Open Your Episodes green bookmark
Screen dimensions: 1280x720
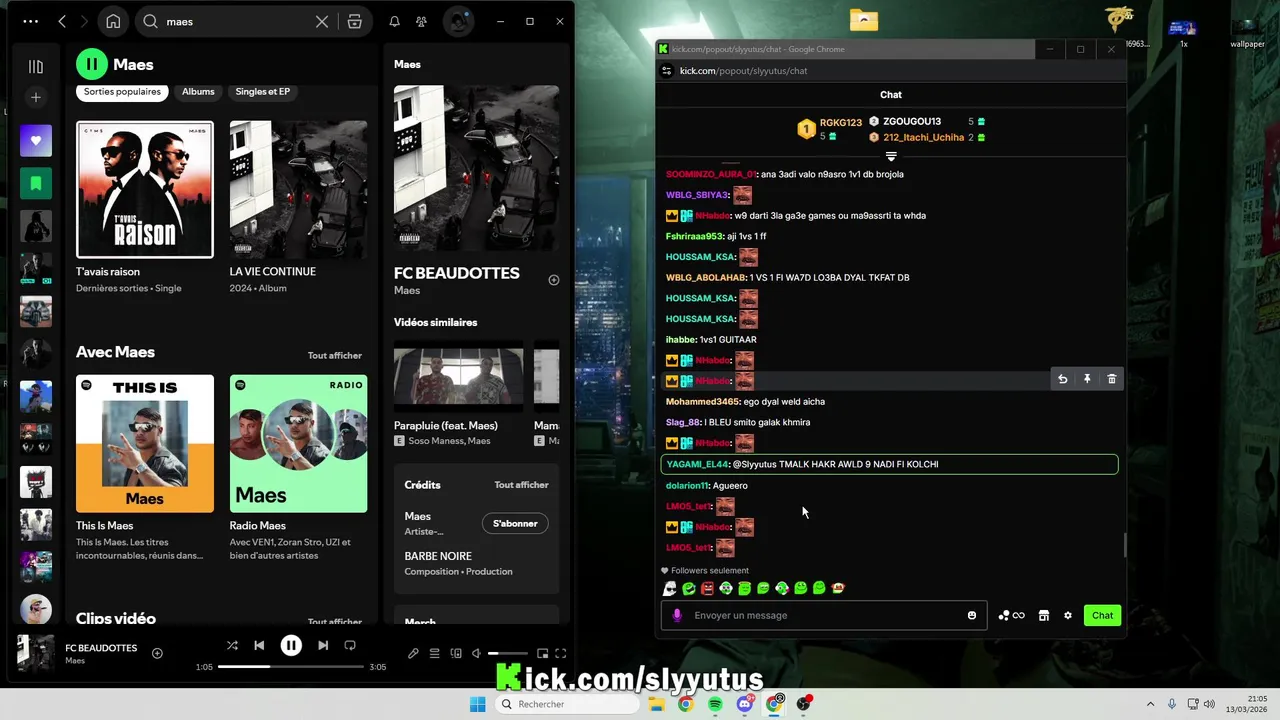pos(36,183)
